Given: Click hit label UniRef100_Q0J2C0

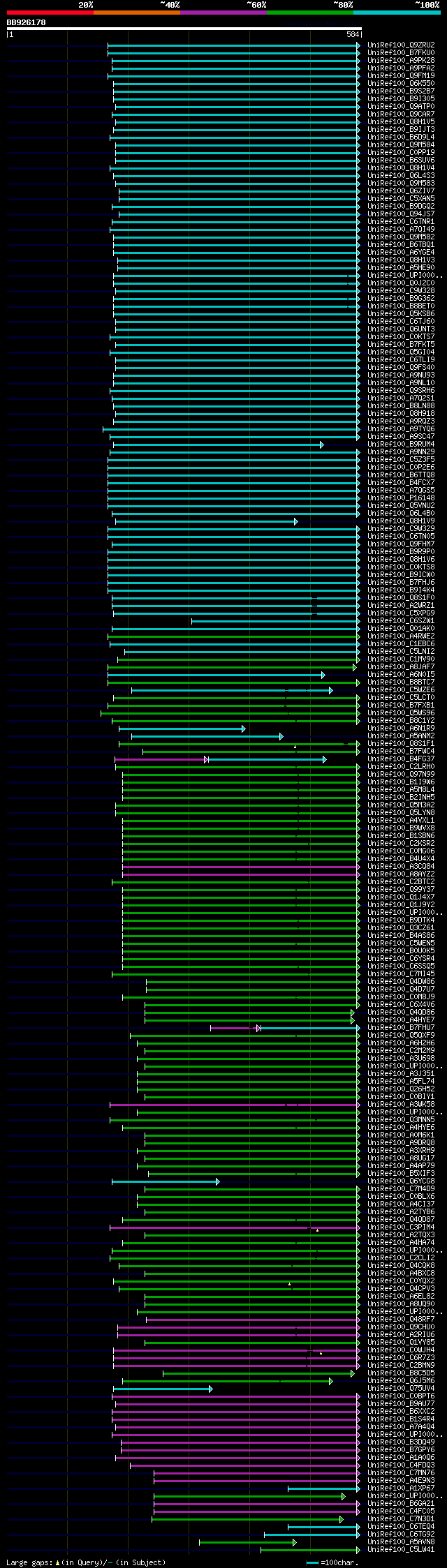Looking at the screenshot, I should (x=401, y=283).
